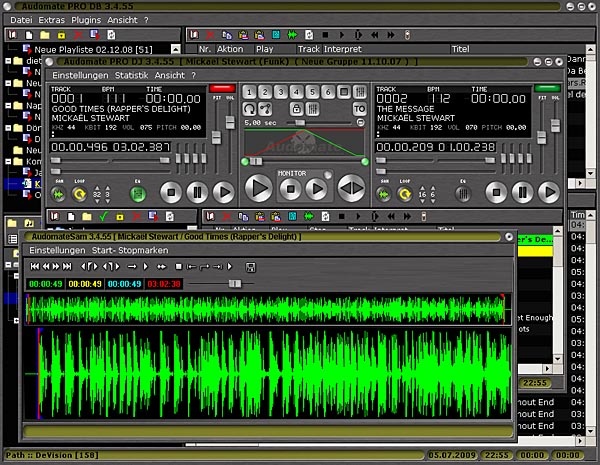Click the overview waveform in AudomateSam

[x=268, y=310]
